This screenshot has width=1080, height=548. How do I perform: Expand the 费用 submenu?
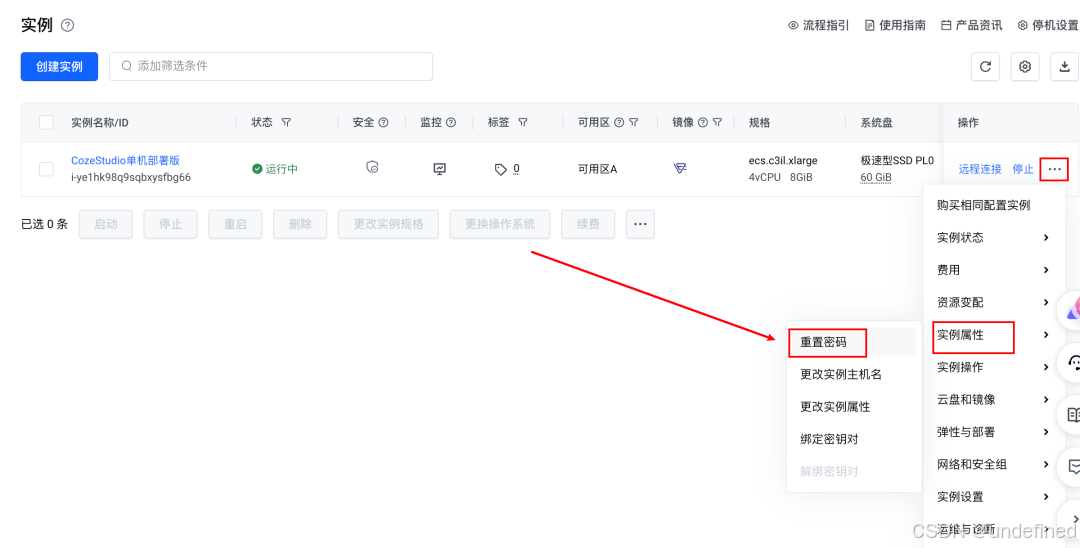pyautogui.click(x=992, y=270)
